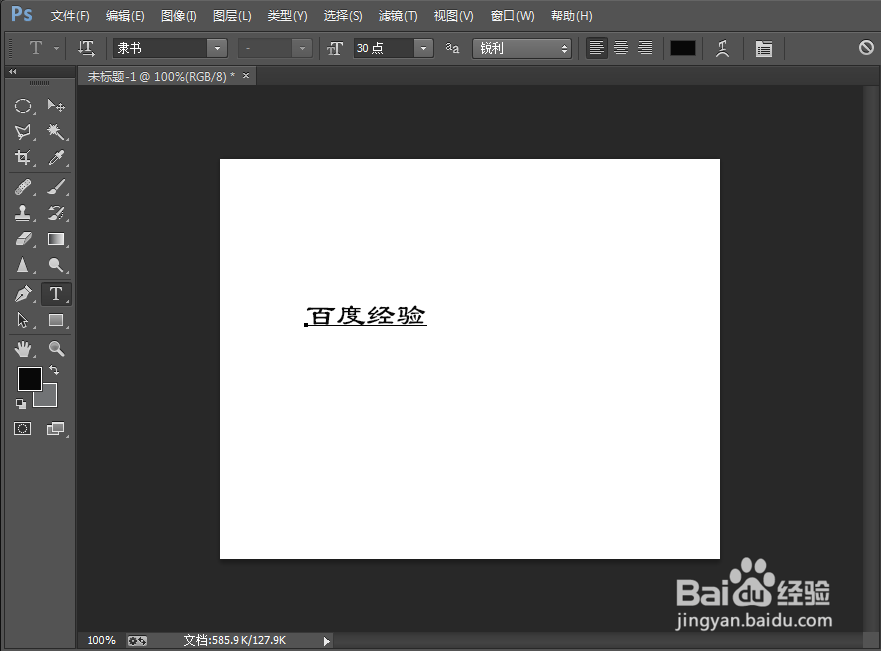Open the Type tool preset picker arrow
Screen dimensions: 881x651
click(x=56, y=49)
